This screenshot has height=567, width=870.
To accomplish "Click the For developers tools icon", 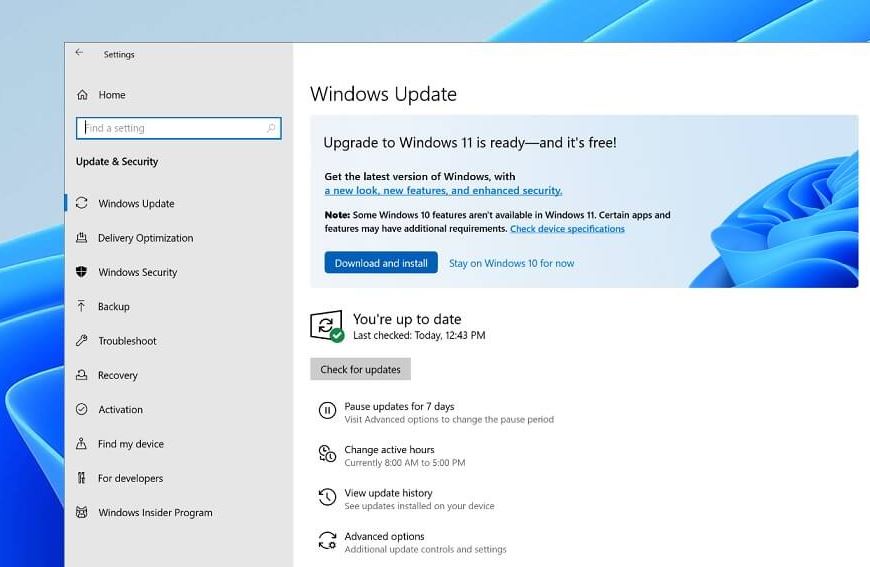I will (x=82, y=478).
